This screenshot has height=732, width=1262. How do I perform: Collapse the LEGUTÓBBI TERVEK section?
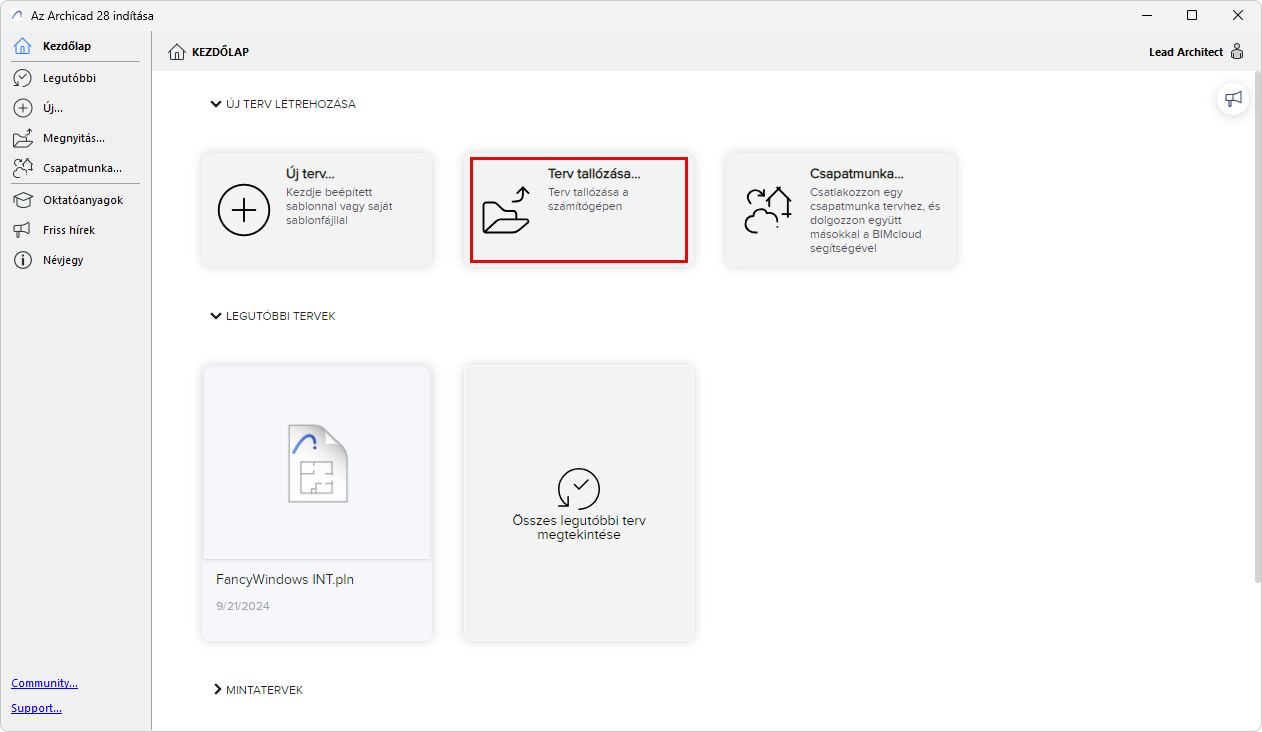pos(216,316)
